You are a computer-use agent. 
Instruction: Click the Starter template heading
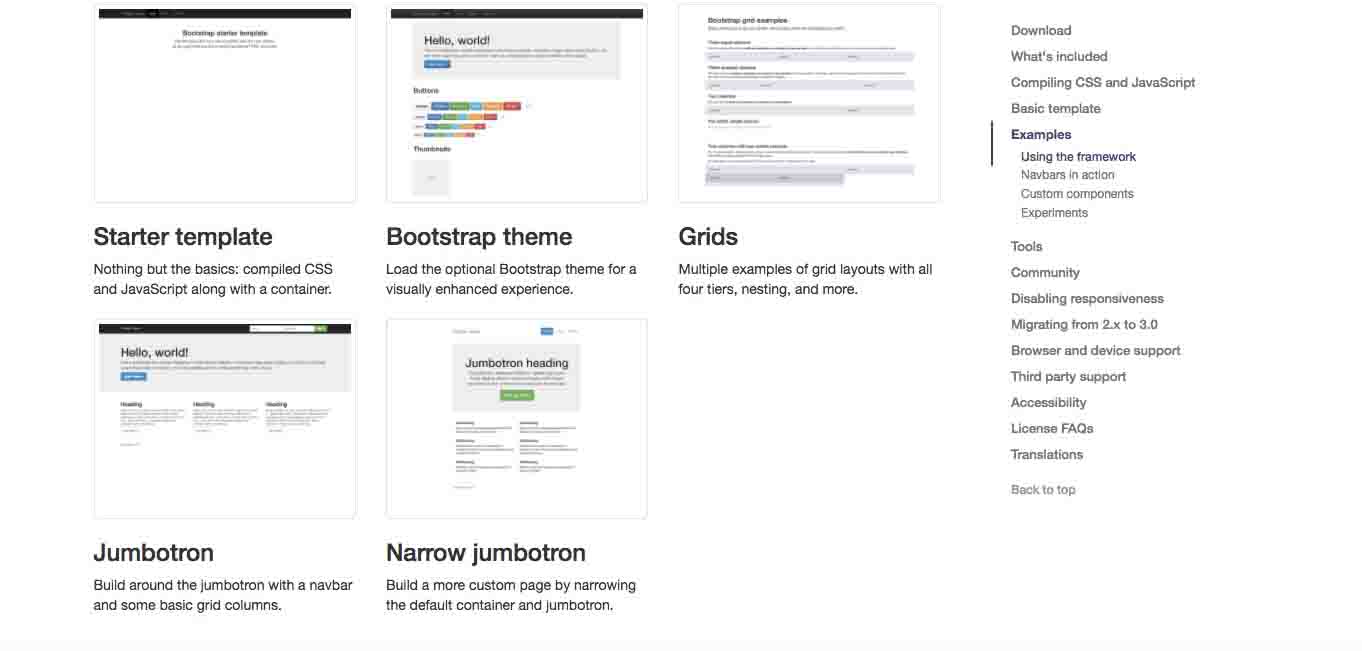coord(183,237)
